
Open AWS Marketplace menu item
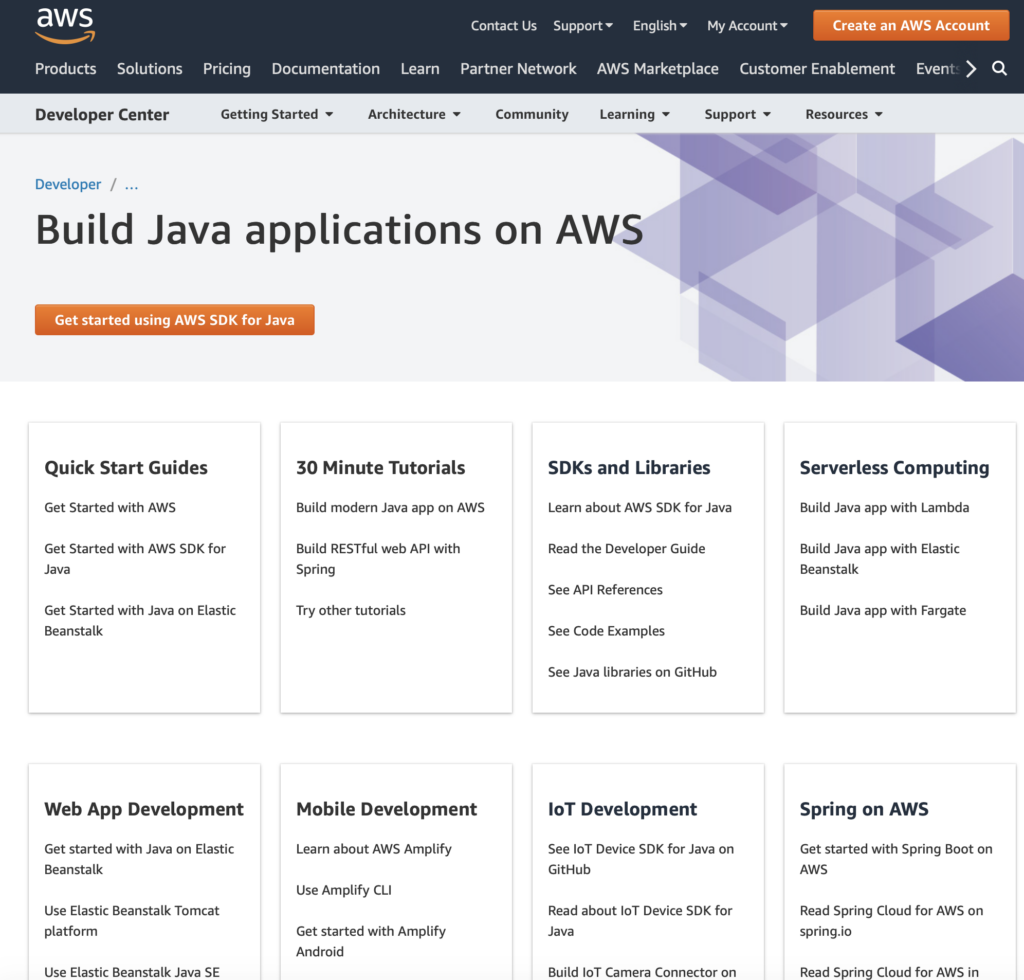click(658, 69)
